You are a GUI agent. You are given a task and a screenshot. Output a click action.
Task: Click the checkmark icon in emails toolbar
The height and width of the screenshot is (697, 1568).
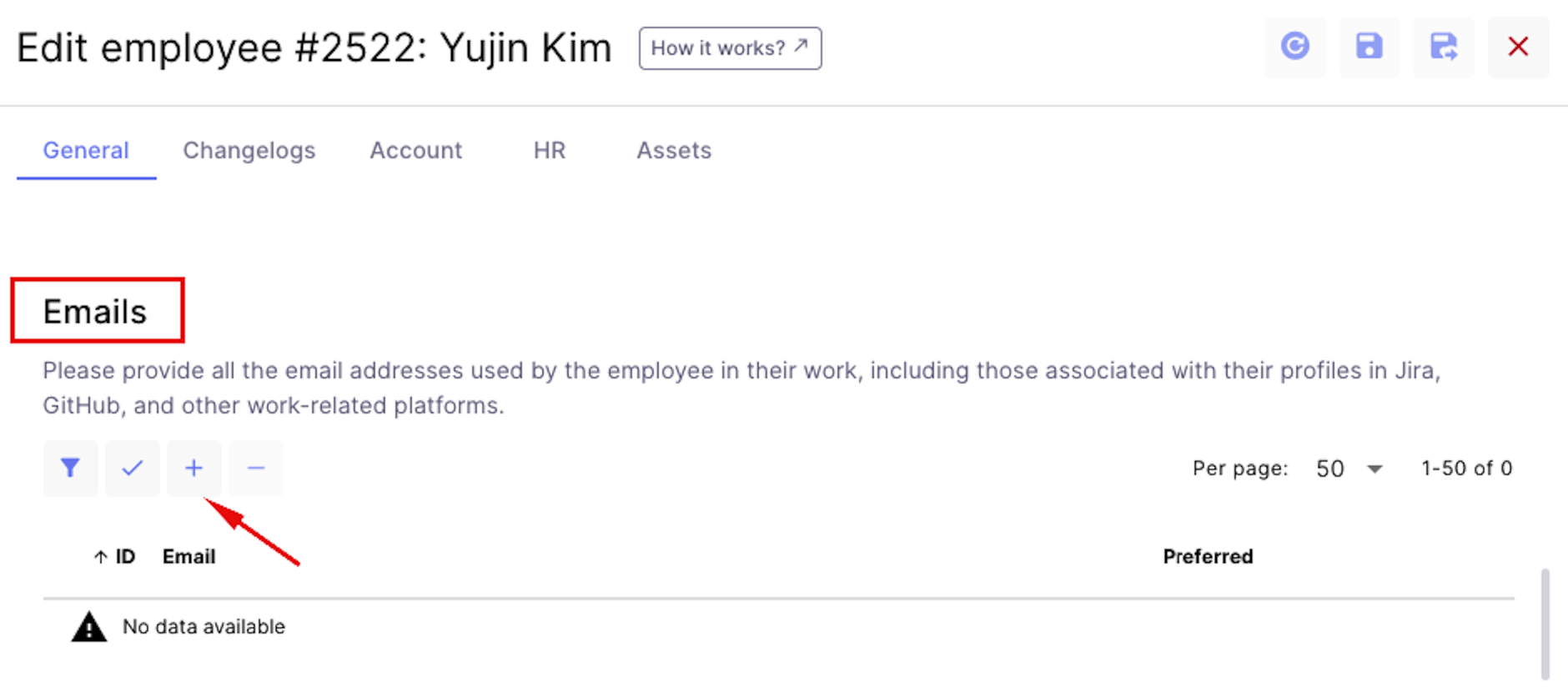[133, 468]
